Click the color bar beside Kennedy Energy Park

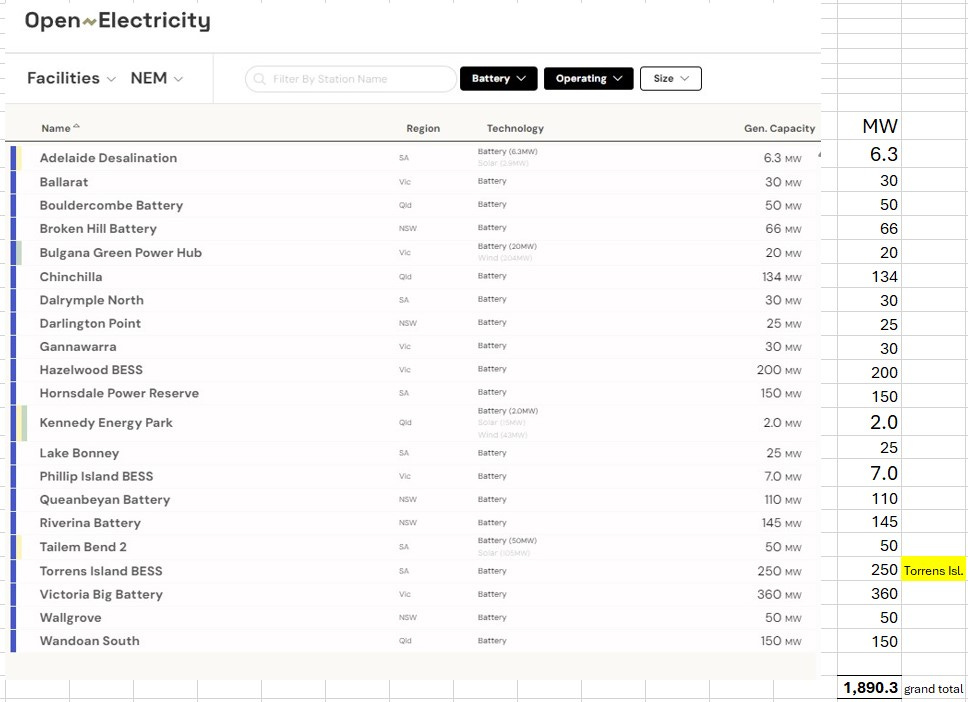click(x=19, y=424)
